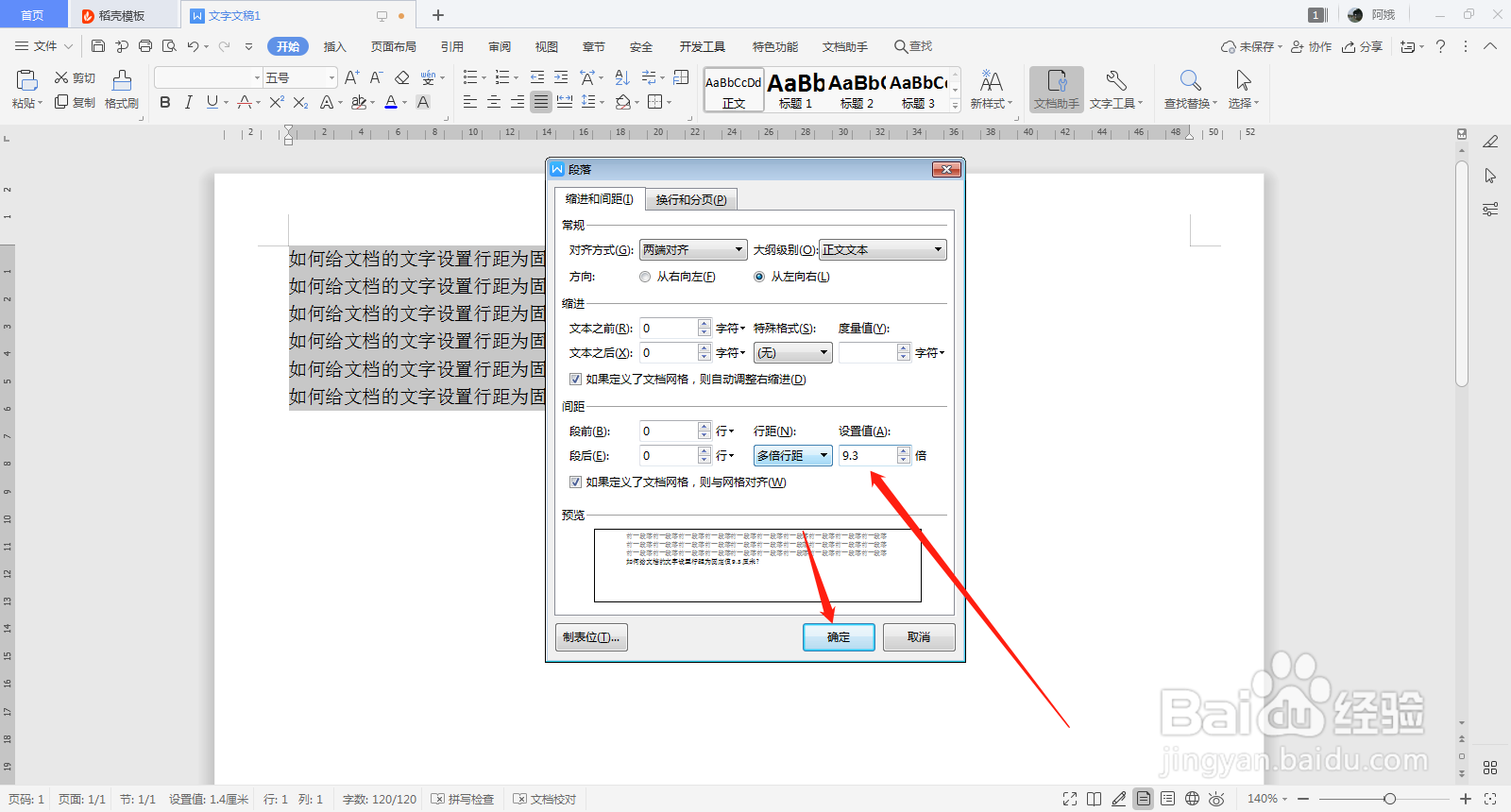Viewport: 1511px width, 812px height.
Task: Click the Undo icon
Action: coord(193,46)
